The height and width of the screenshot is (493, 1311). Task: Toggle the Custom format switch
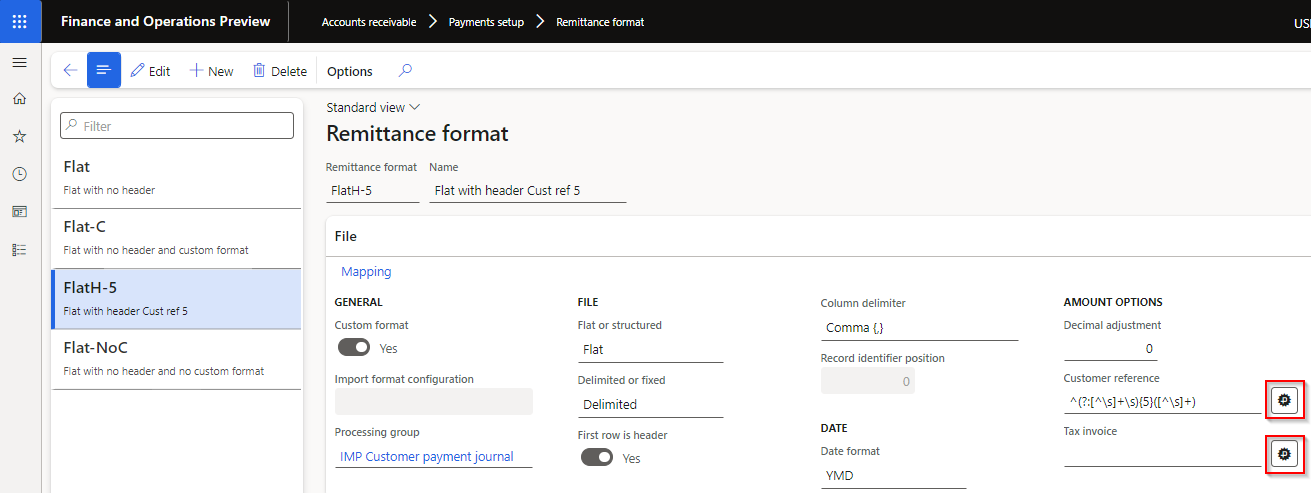[354, 347]
